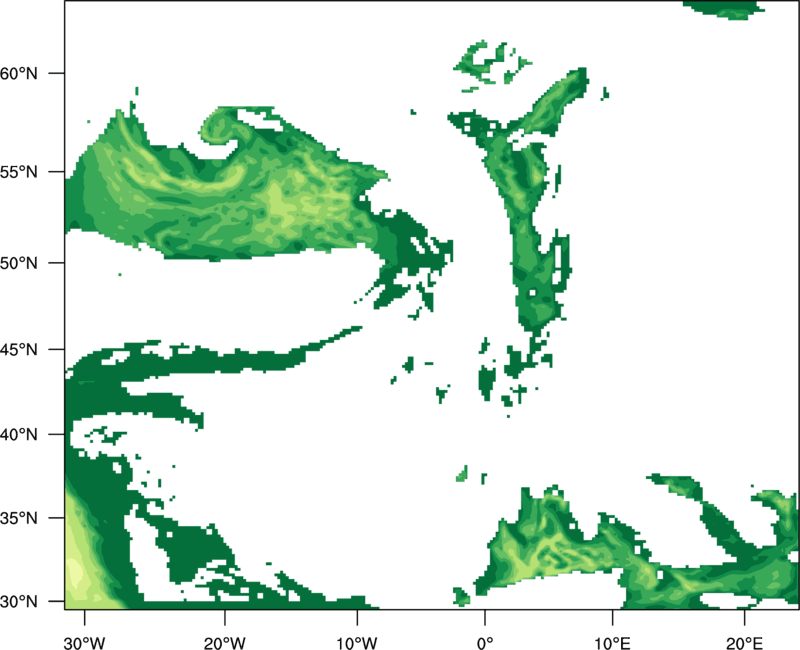This screenshot has height=650, width=800.
Task: Click the 40°N latitude label
Action: click(x=19, y=435)
